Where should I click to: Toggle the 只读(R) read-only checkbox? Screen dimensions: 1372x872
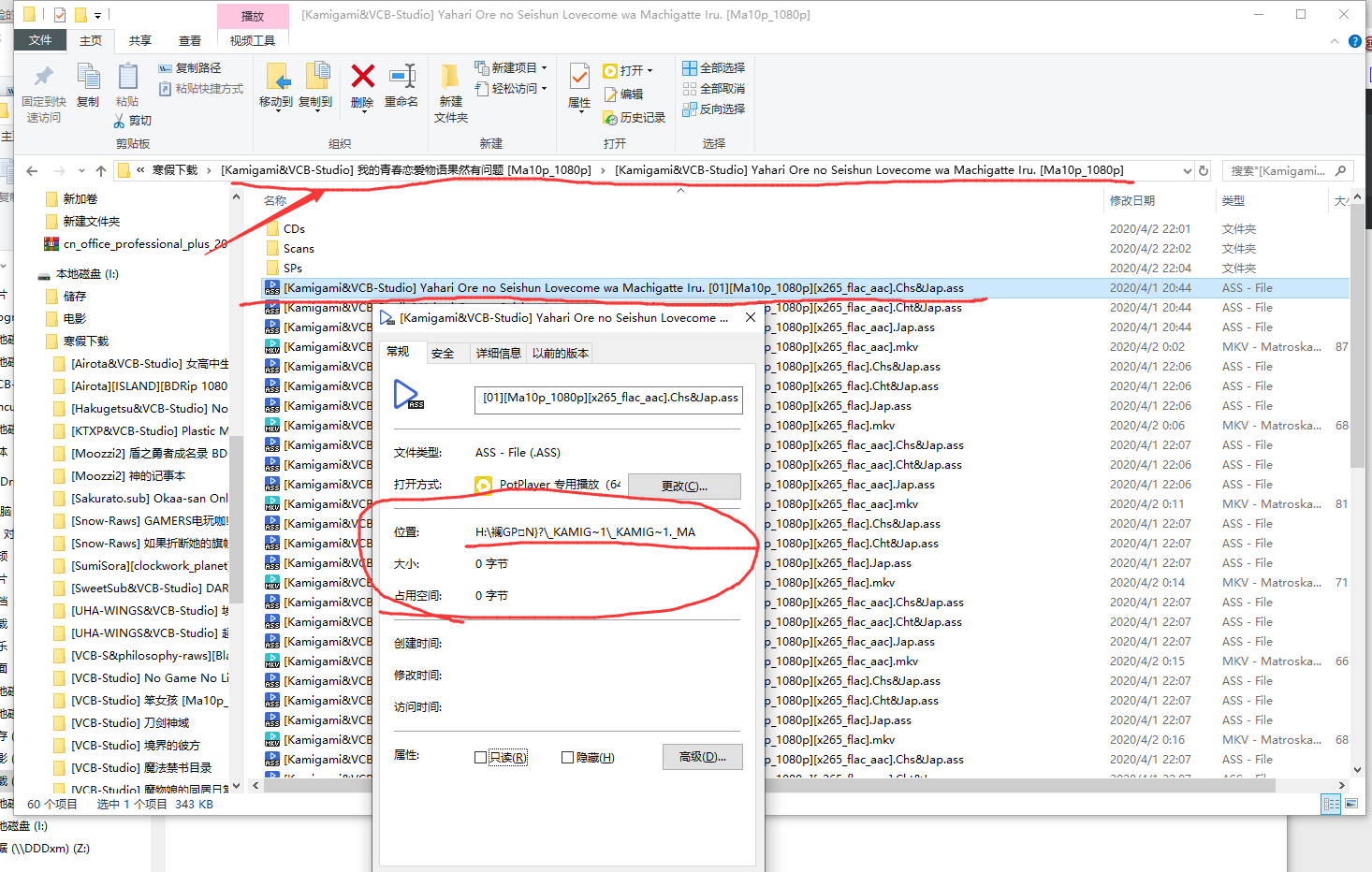(x=481, y=758)
